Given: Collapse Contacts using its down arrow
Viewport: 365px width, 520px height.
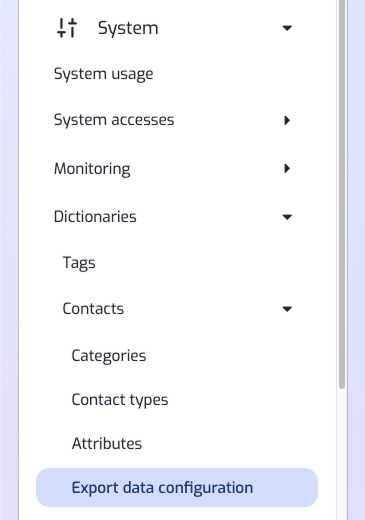Looking at the screenshot, I should [287, 309].
